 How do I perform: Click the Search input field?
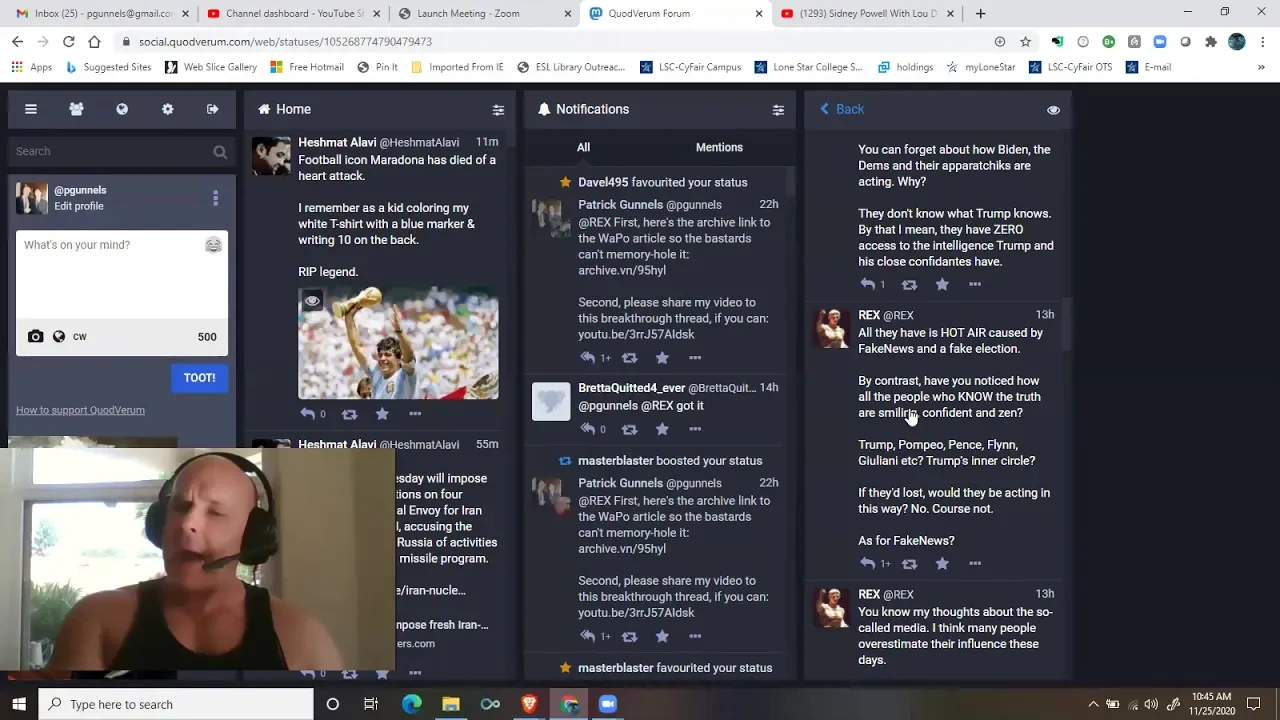pos(110,151)
